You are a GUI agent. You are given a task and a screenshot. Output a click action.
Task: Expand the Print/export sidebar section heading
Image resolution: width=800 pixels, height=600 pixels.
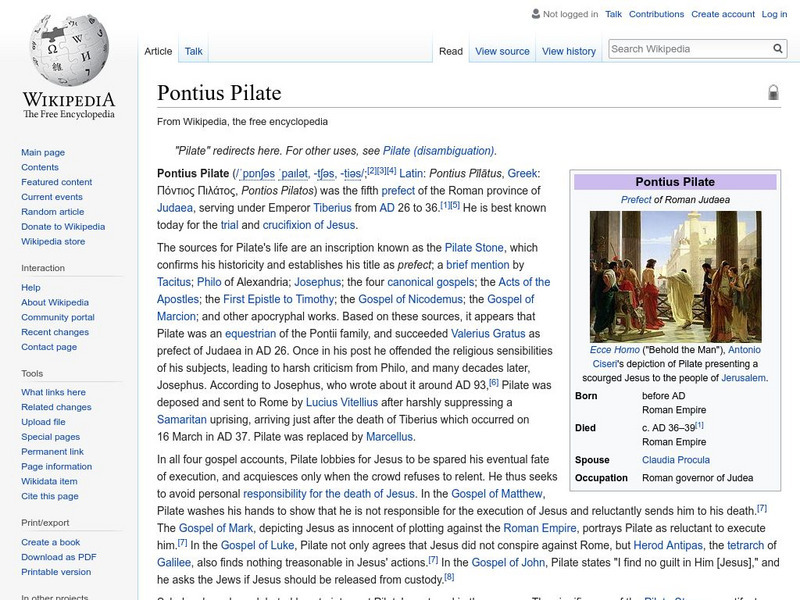pos(47,522)
